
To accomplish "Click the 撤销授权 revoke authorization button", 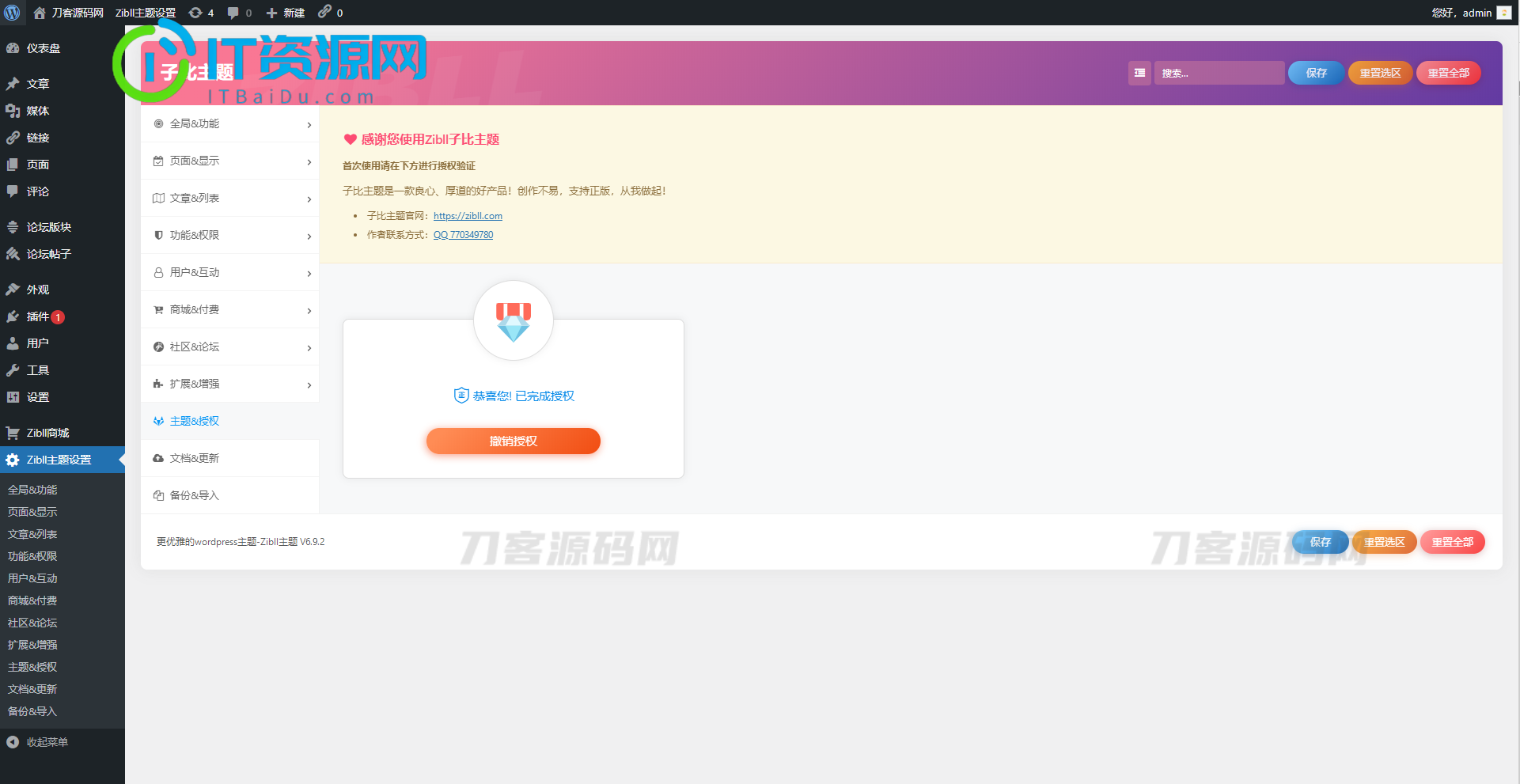I will (514, 441).
